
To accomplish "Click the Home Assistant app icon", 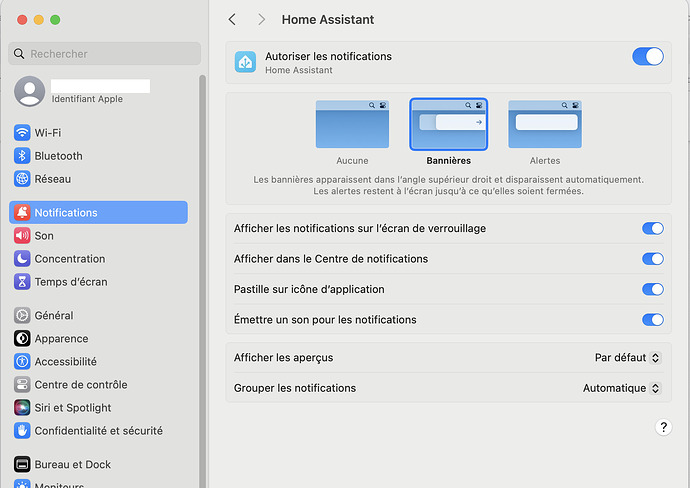I will 245,62.
